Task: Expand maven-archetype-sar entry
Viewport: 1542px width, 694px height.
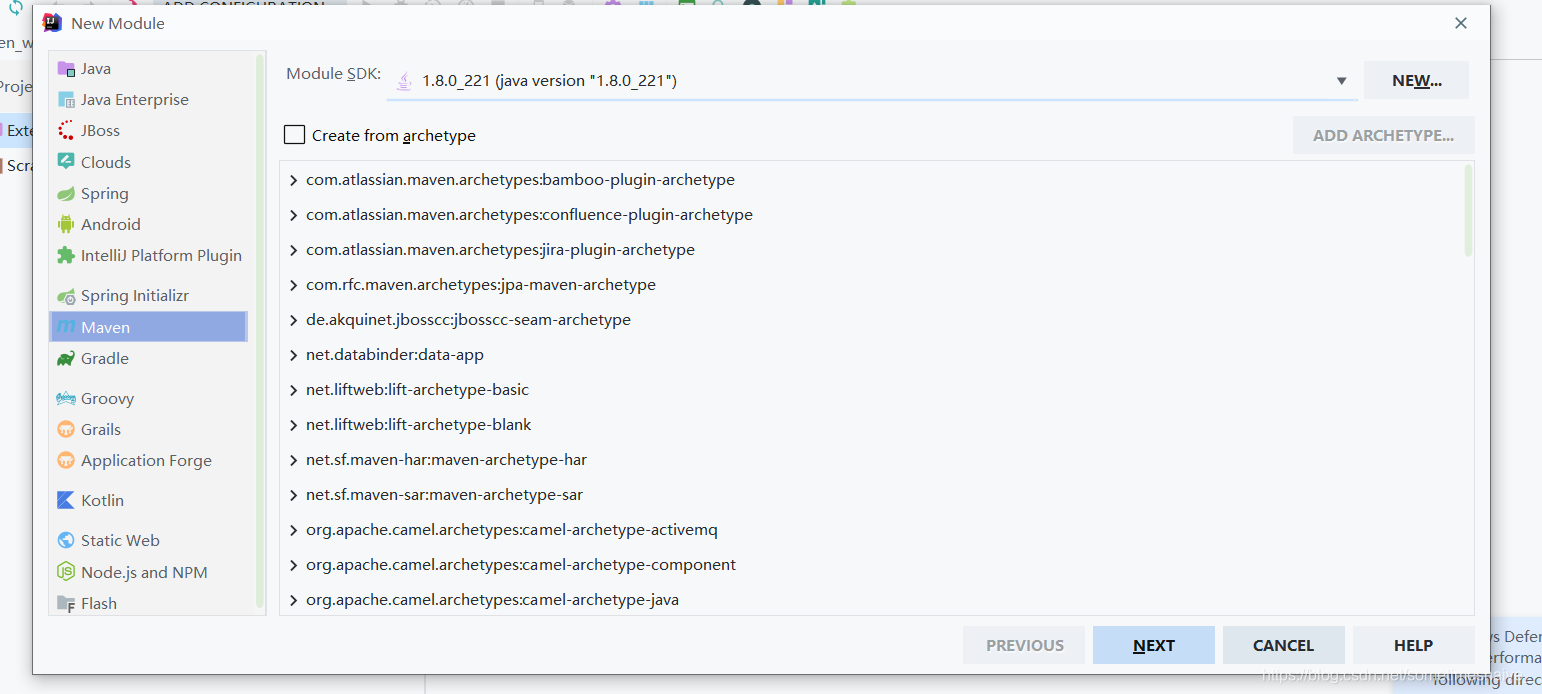Action: 293,496
